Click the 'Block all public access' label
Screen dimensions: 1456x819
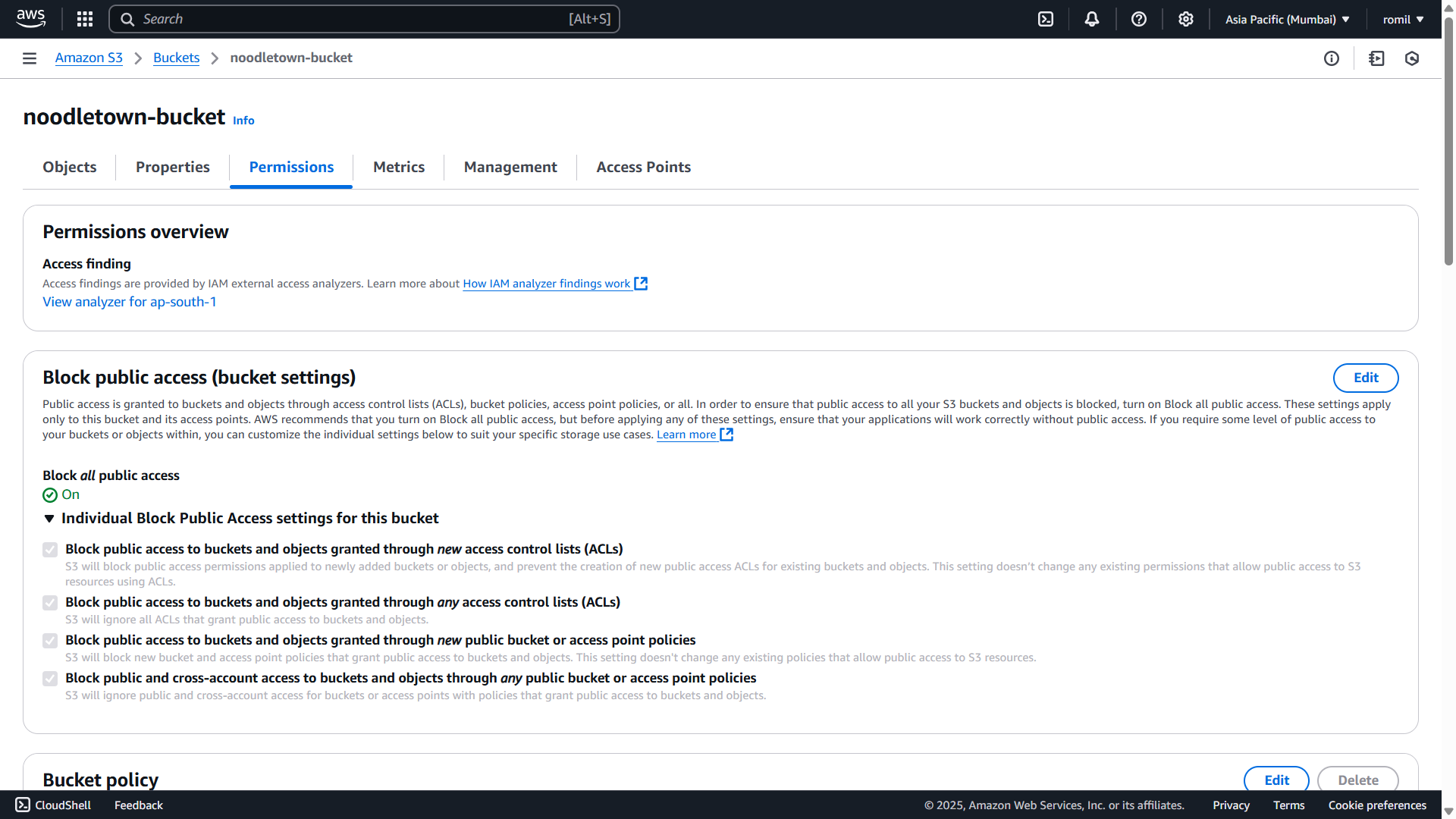tap(111, 475)
